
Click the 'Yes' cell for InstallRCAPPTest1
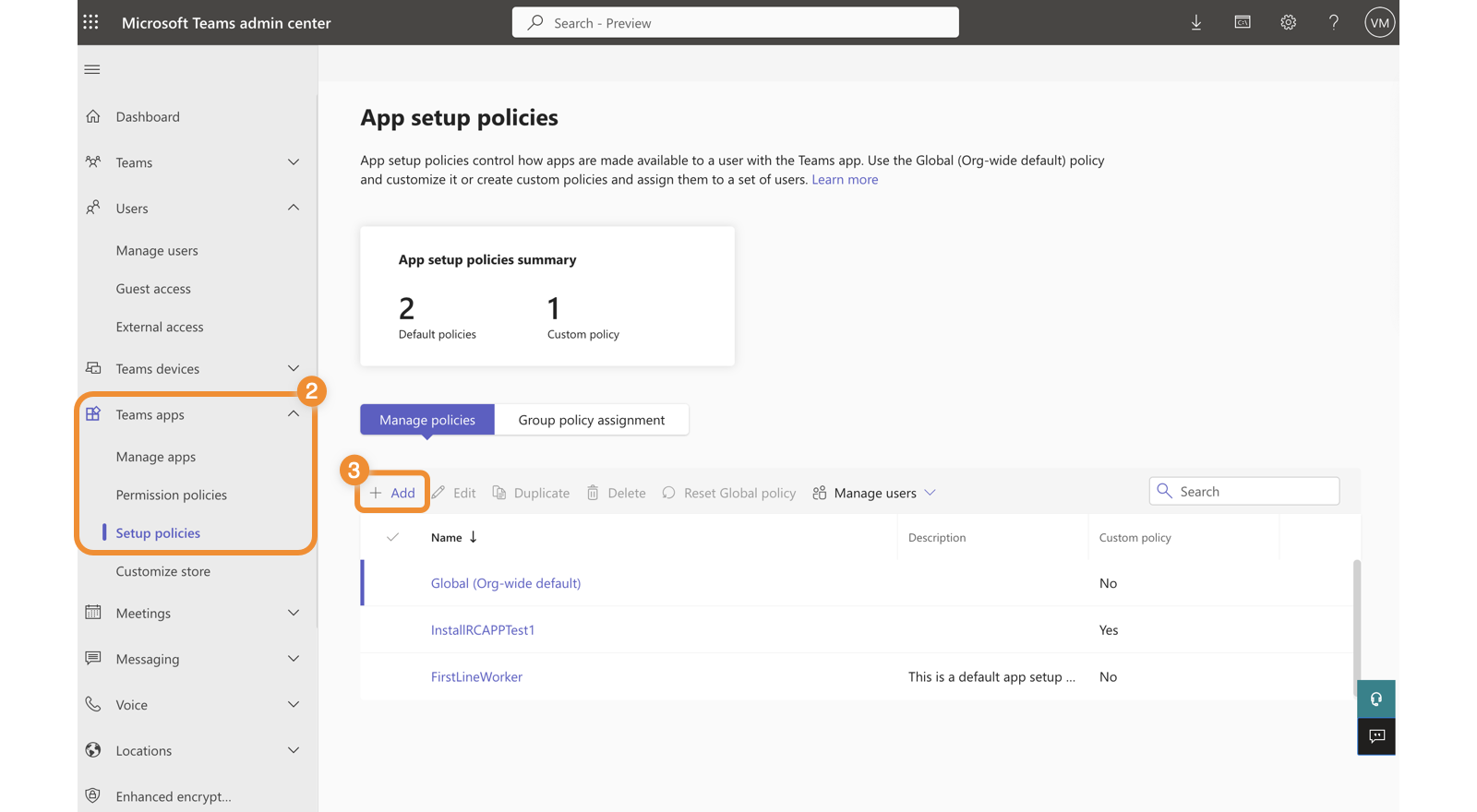pos(1109,630)
